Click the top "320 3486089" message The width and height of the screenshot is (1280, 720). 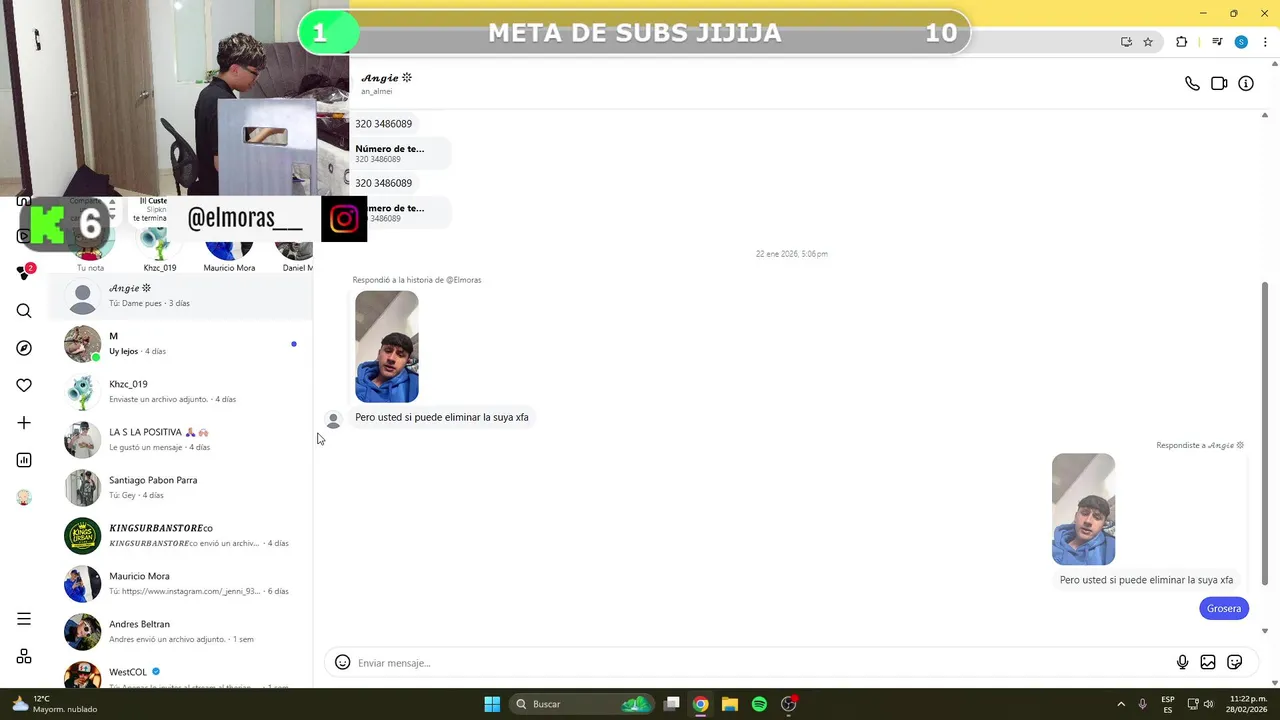tap(384, 124)
